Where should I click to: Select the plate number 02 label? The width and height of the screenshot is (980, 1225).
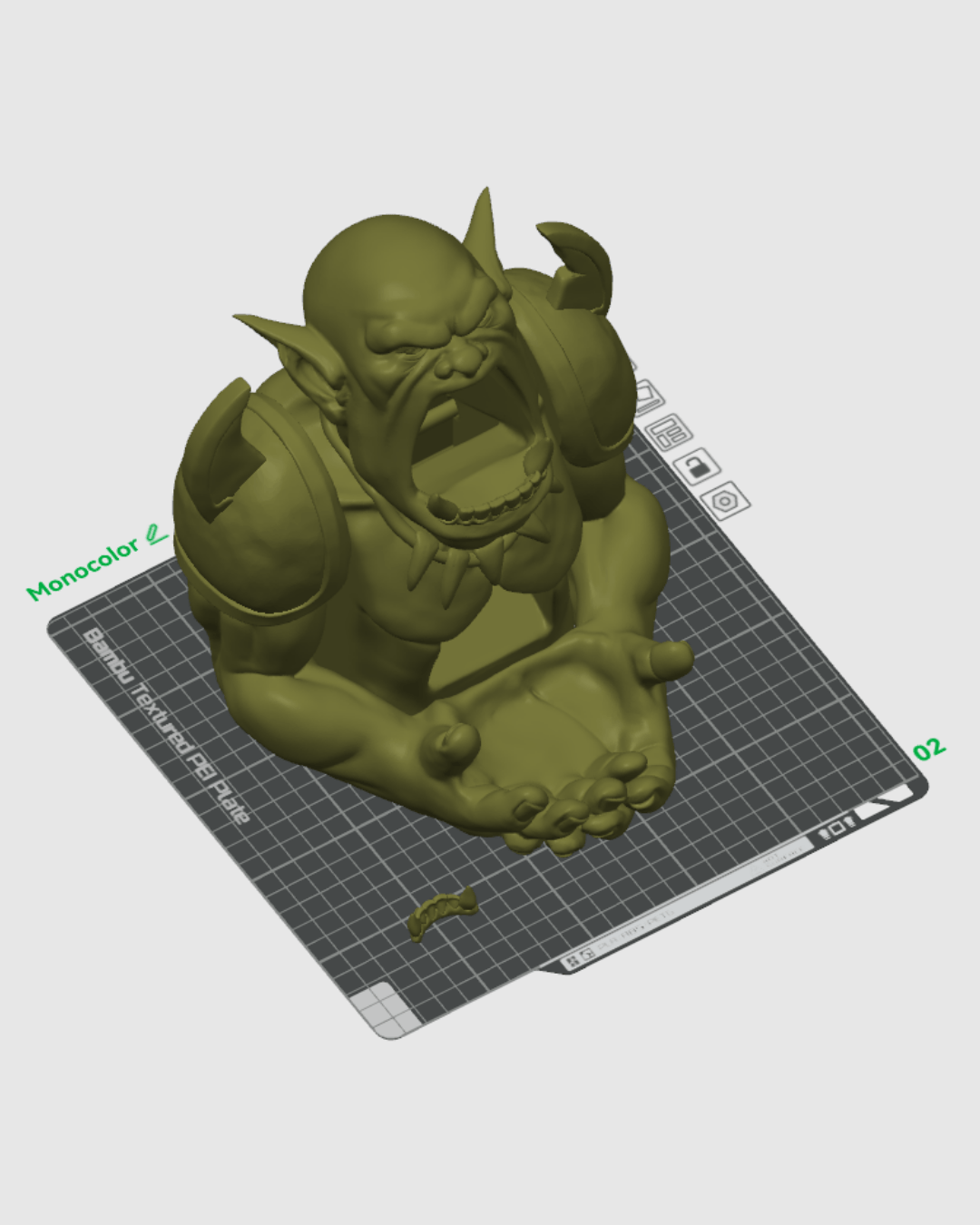(x=929, y=749)
